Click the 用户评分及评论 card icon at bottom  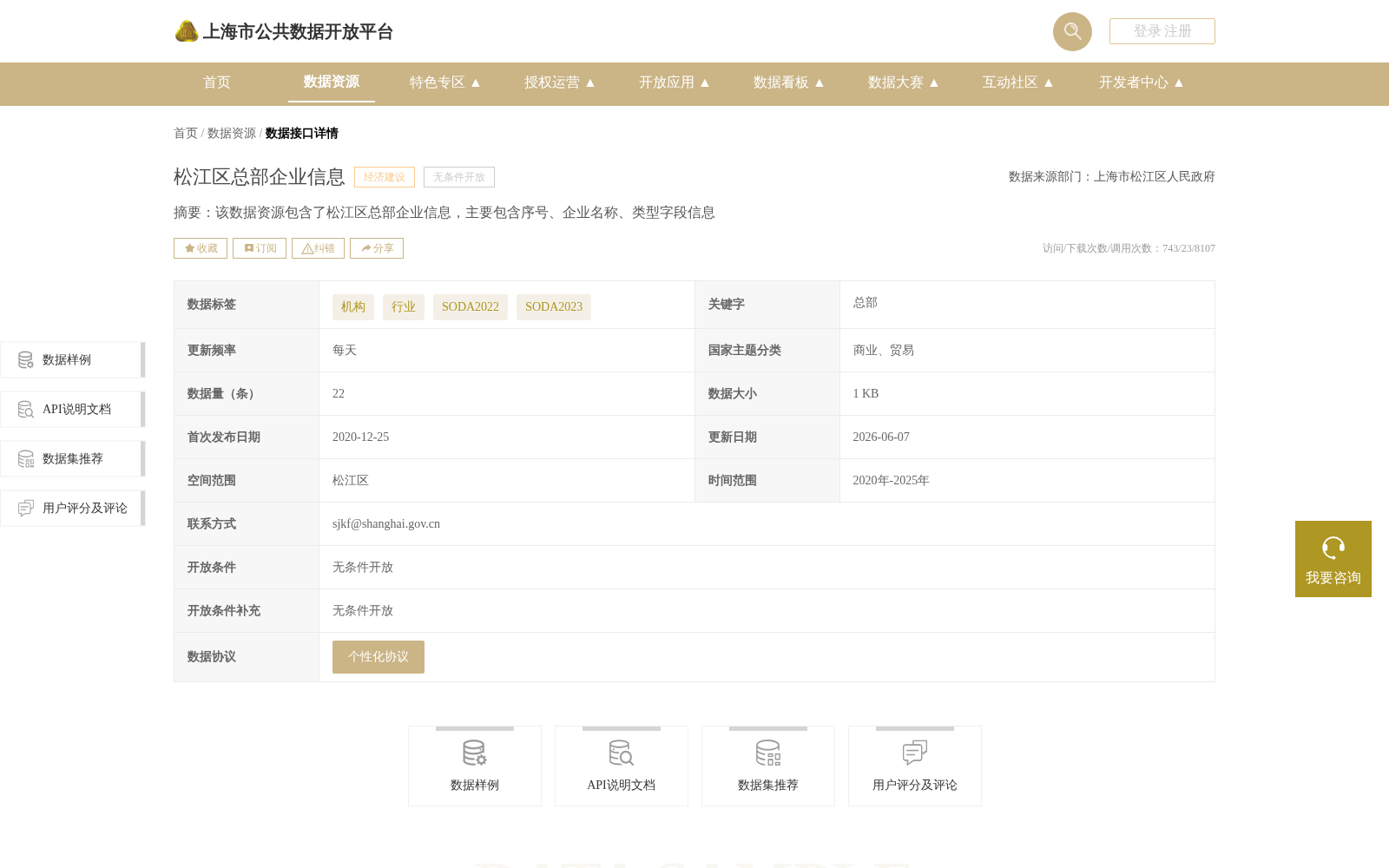[x=914, y=753]
